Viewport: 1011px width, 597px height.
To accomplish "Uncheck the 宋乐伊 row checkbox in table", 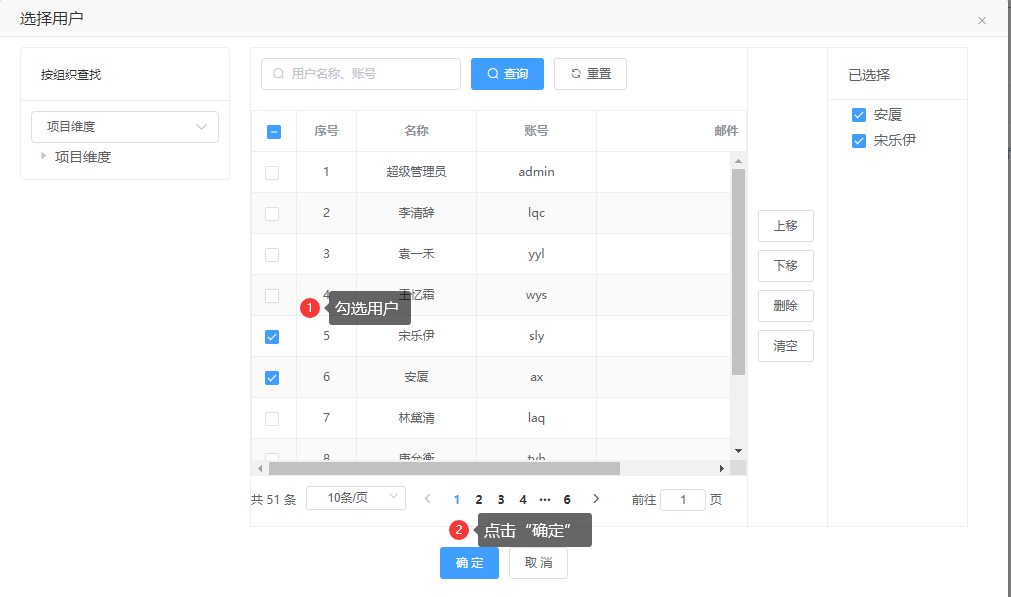I will [272, 337].
